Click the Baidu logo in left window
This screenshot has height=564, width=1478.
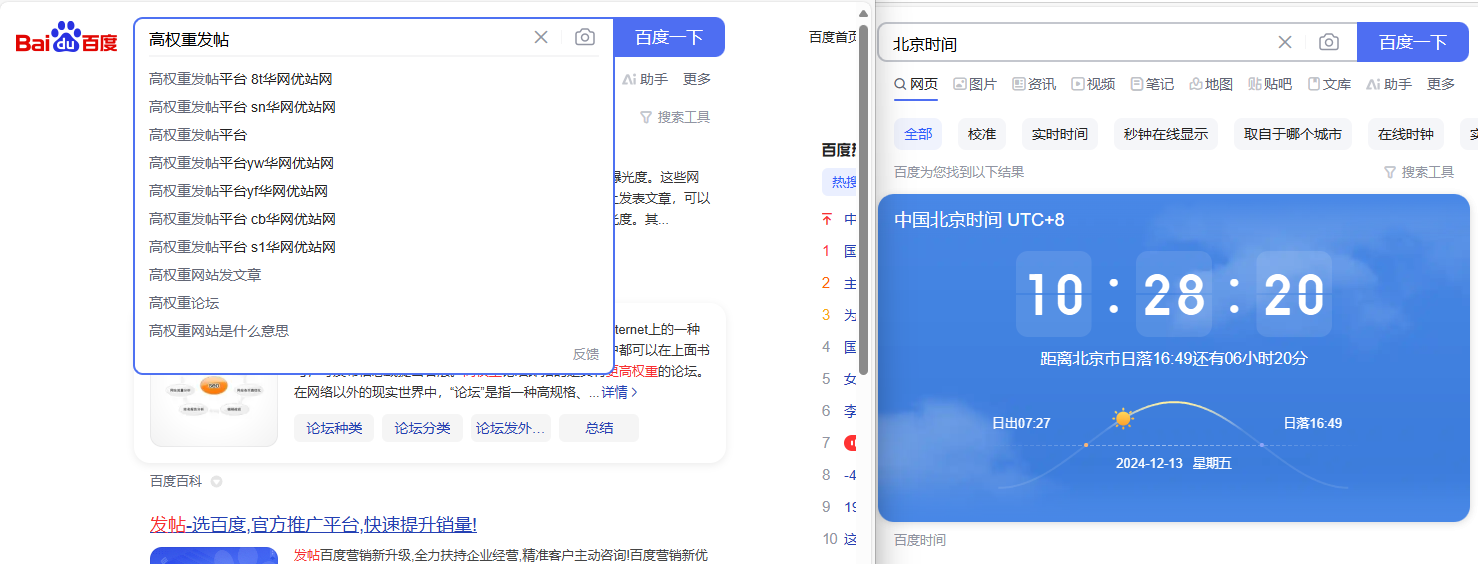click(66, 38)
